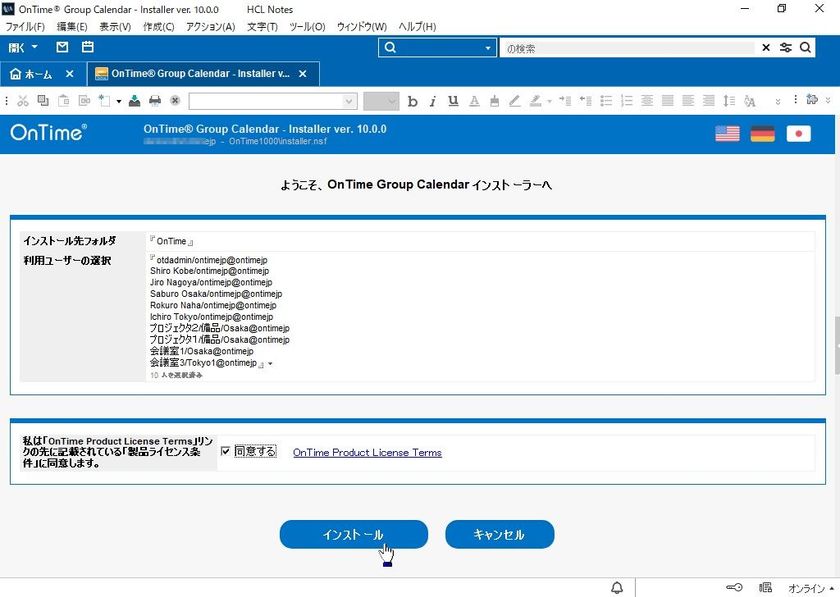Viewport: 840px width, 597px height.
Task: Select Ichiro Tokyo/ontimejp@ontimejp entry
Action: pos(212,317)
